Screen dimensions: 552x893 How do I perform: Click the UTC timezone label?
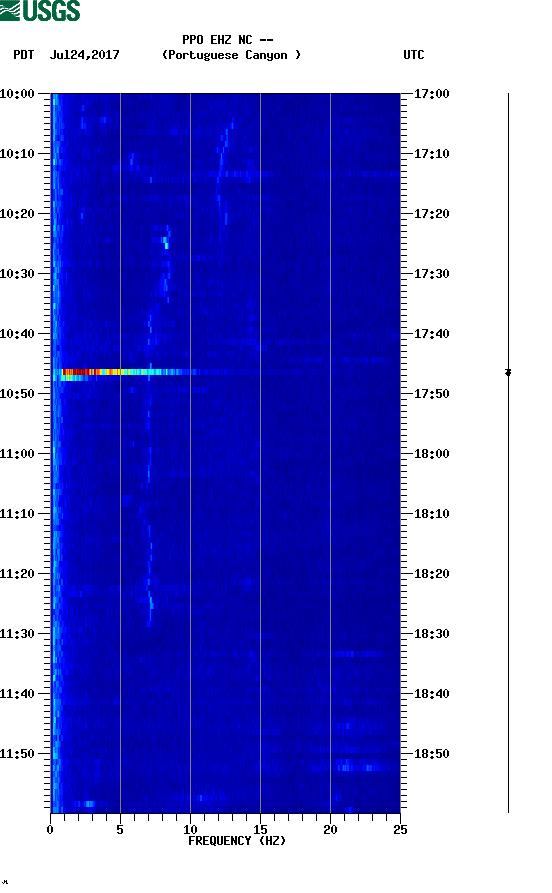(x=414, y=55)
